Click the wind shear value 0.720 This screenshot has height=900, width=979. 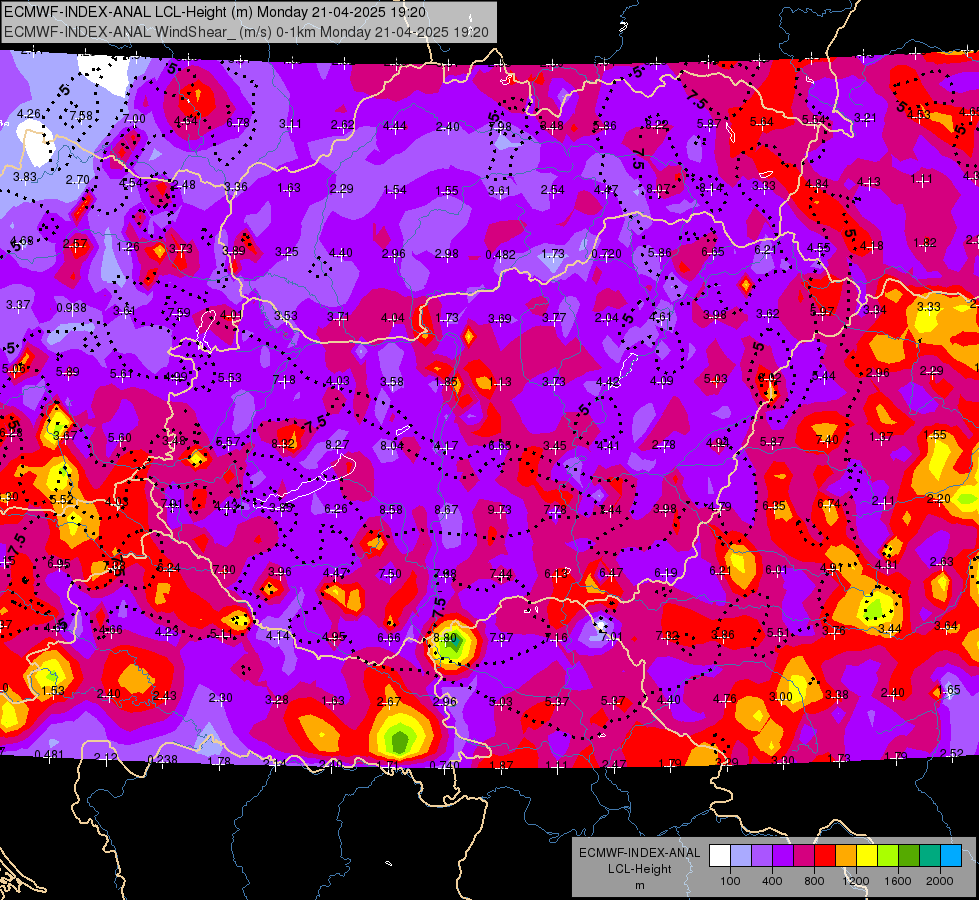[606, 254]
